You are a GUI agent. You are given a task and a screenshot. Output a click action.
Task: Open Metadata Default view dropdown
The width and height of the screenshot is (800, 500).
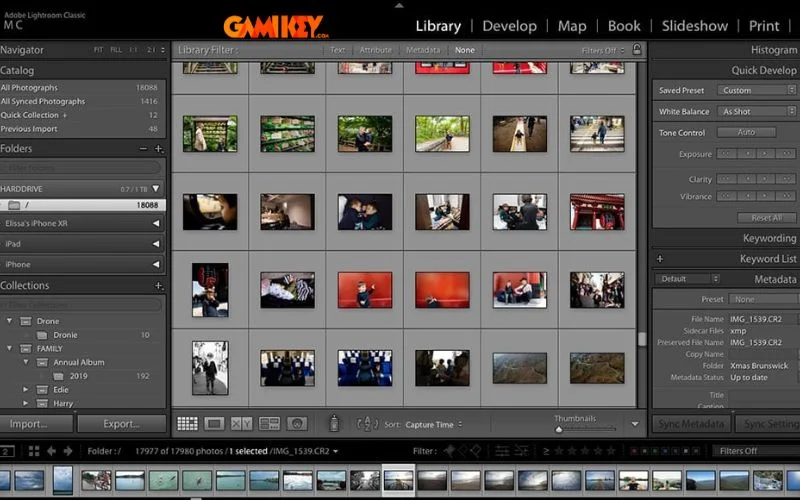pos(687,279)
